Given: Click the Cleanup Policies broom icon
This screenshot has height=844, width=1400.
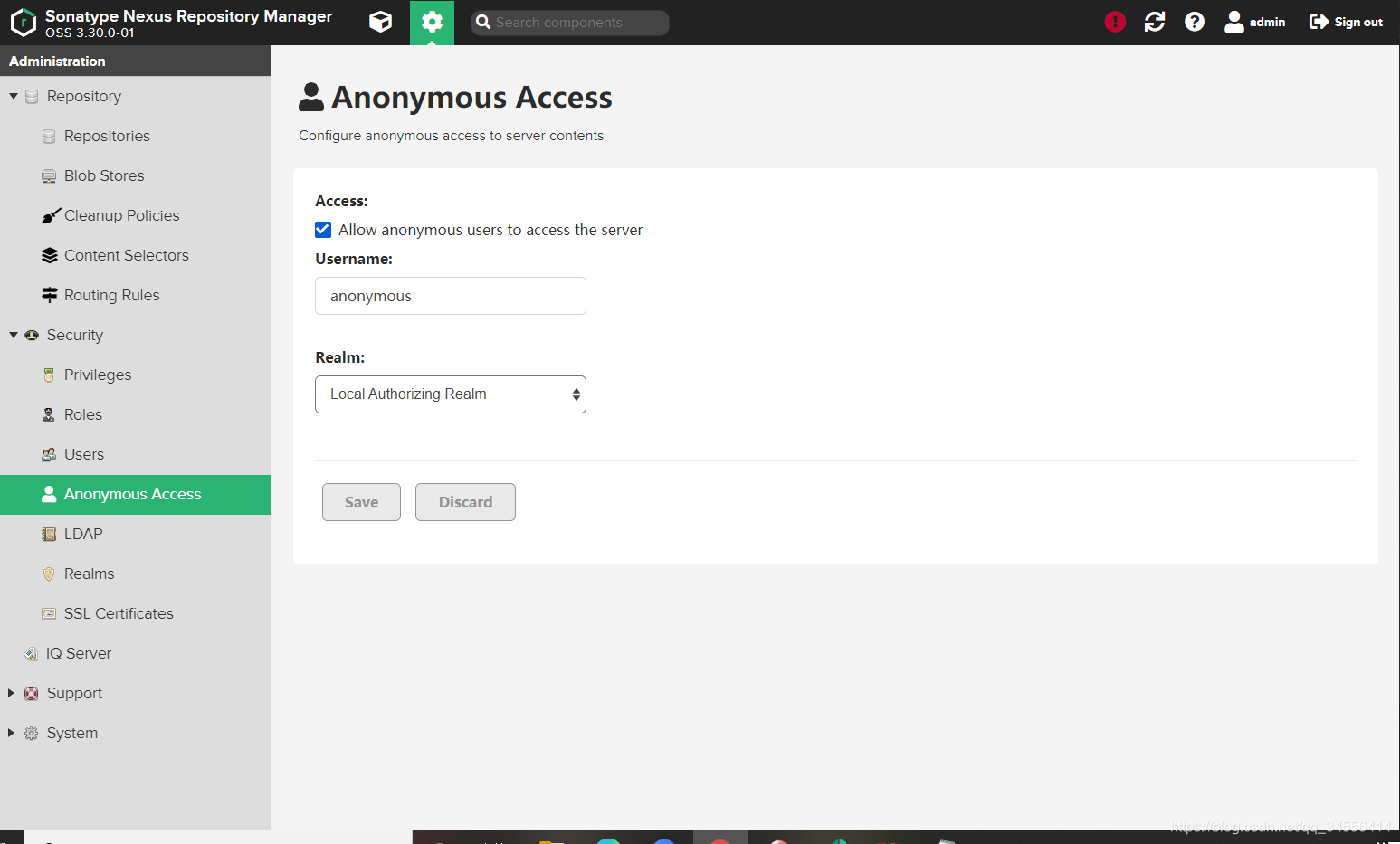Looking at the screenshot, I should click(x=50, y=215).
